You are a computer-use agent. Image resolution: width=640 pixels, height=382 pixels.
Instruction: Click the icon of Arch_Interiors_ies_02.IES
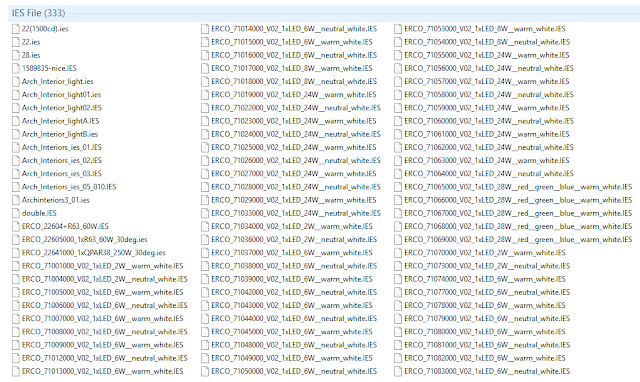tap(16, 160)
